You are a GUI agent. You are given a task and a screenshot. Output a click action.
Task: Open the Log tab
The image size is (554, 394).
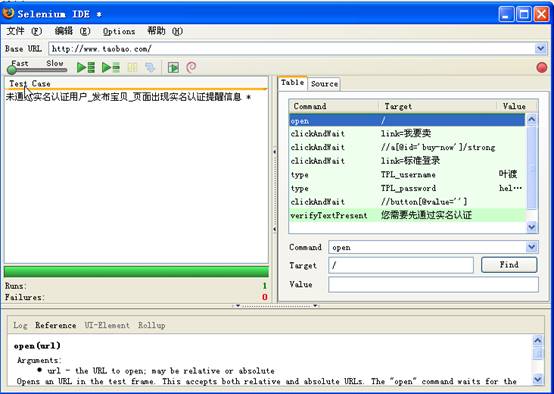(20, 325)
